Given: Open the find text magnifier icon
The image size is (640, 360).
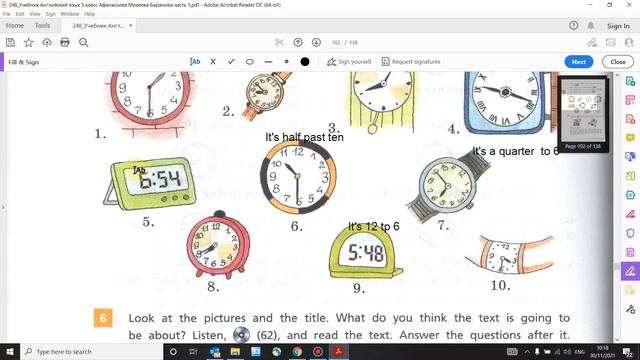Looking at the screenshot, I should click(84, 42).
